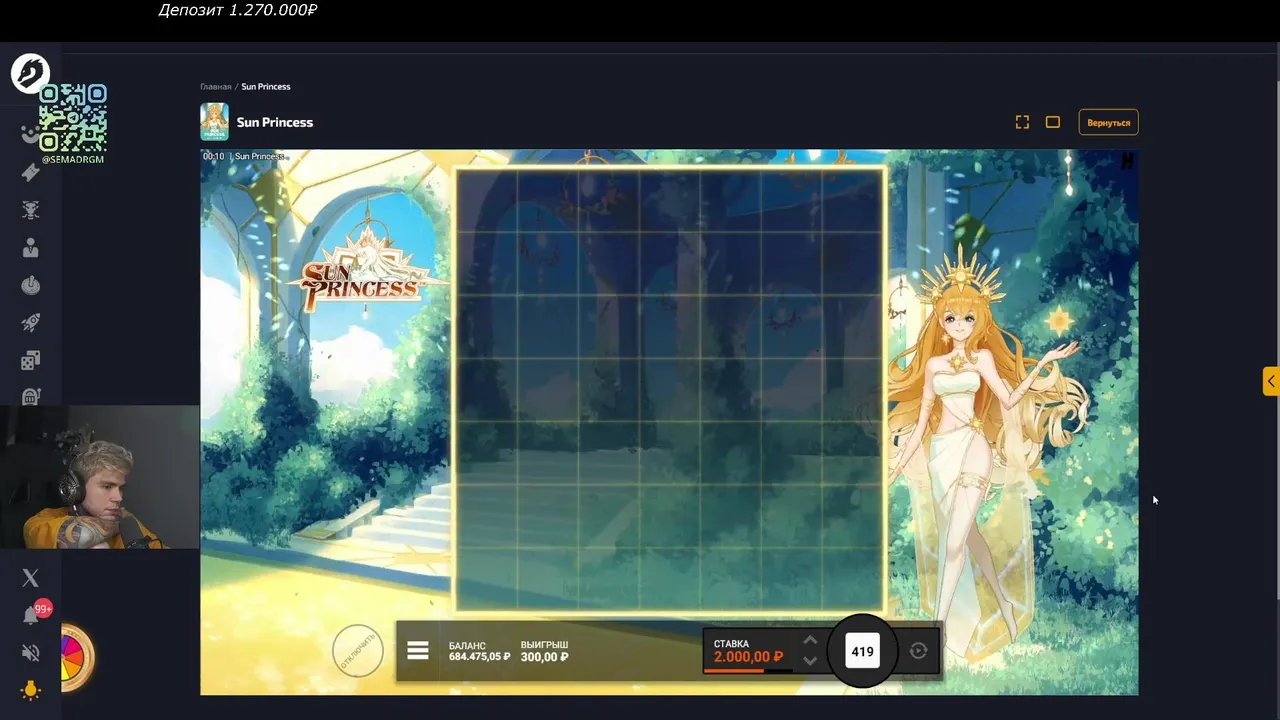This screenshot has width=1280, height=720.
Task: Click the БАЛАНС value 684.475,05 ₽
Action: [480, 657]
